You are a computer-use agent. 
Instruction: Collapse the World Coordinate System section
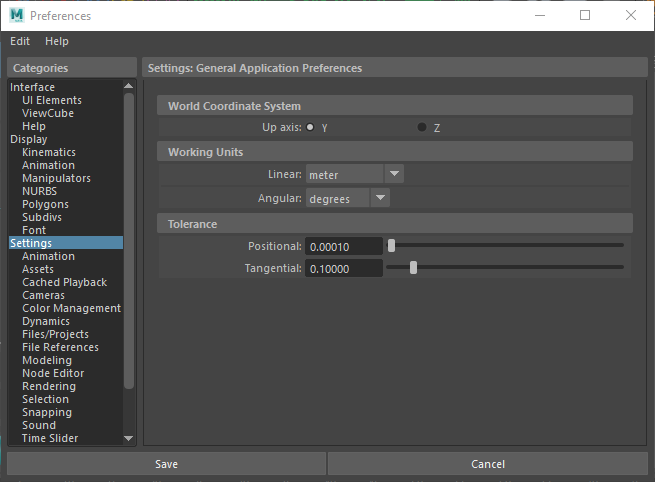(x=395, y=106)
